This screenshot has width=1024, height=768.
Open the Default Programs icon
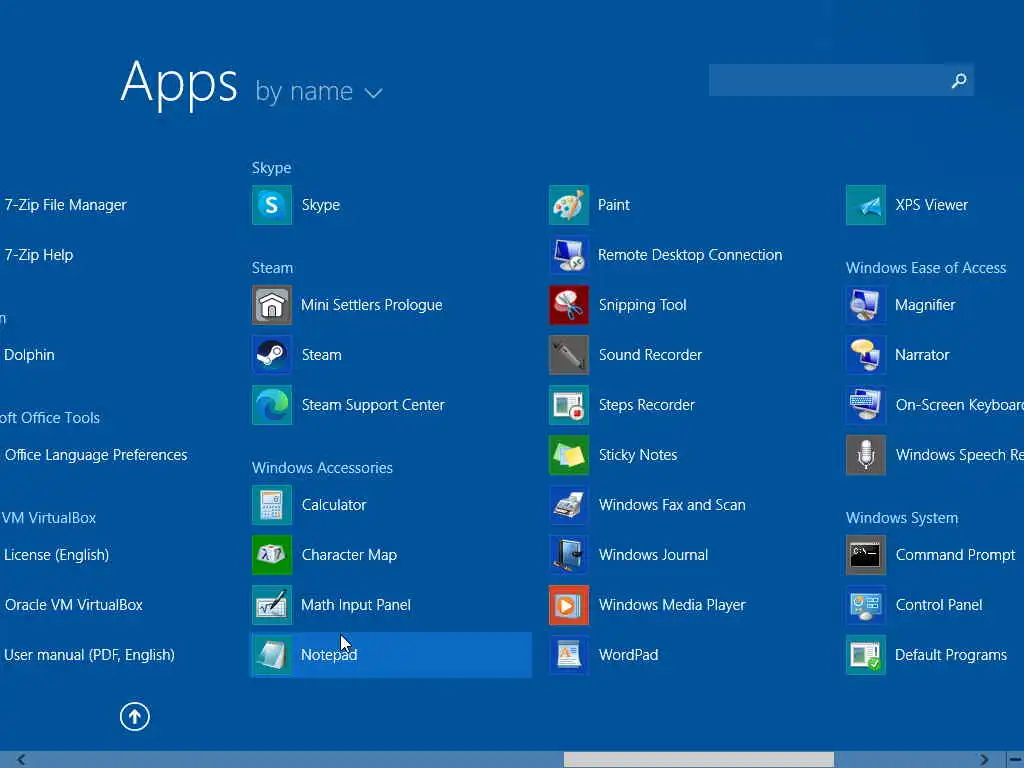click(x=866, y=655)
